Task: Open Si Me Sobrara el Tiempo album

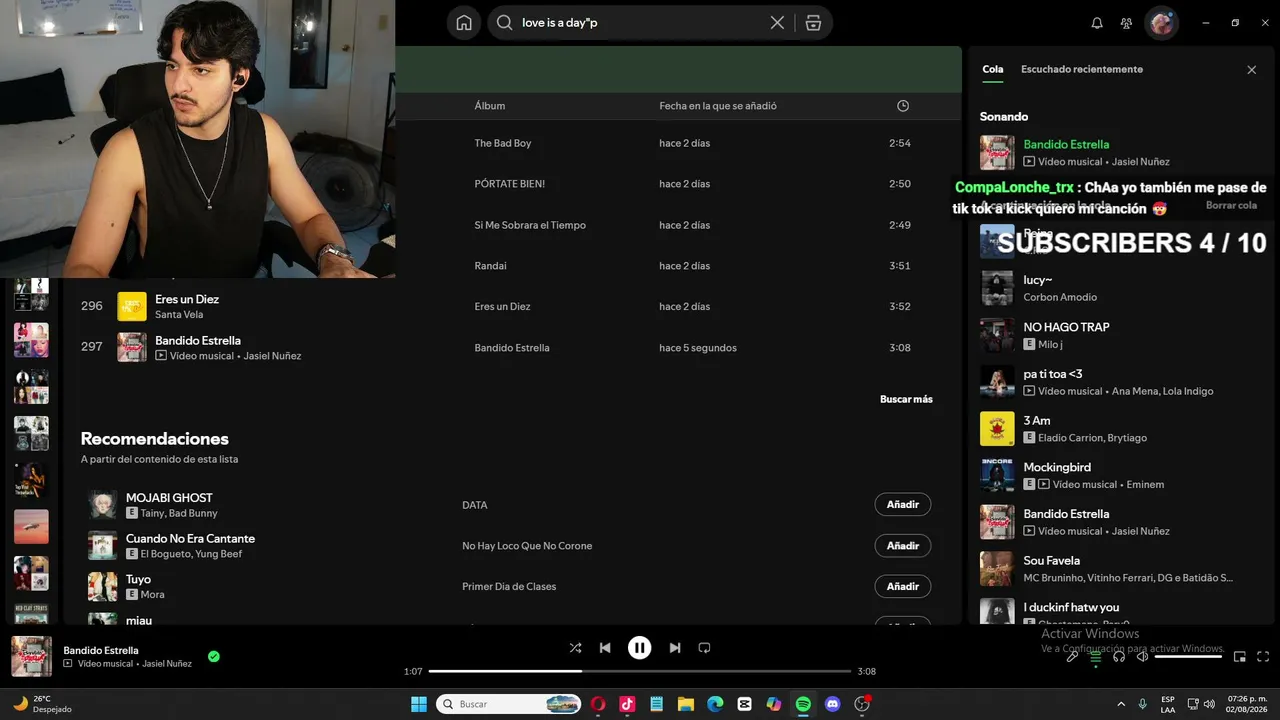Action: 530,225
